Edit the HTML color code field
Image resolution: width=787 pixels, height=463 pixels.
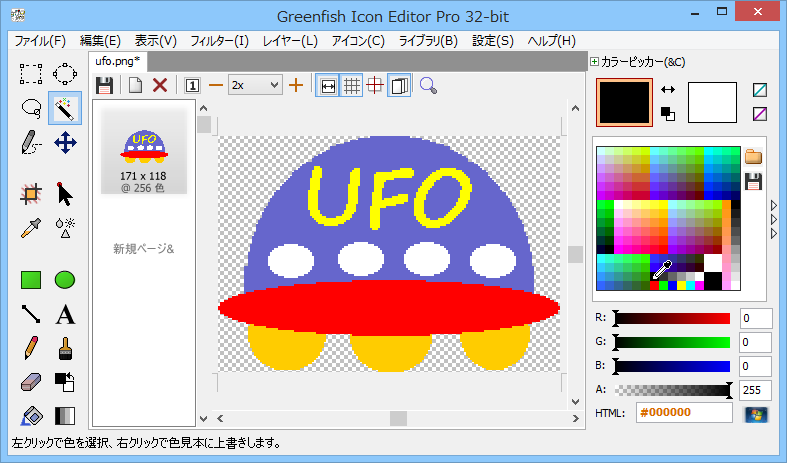684,413
